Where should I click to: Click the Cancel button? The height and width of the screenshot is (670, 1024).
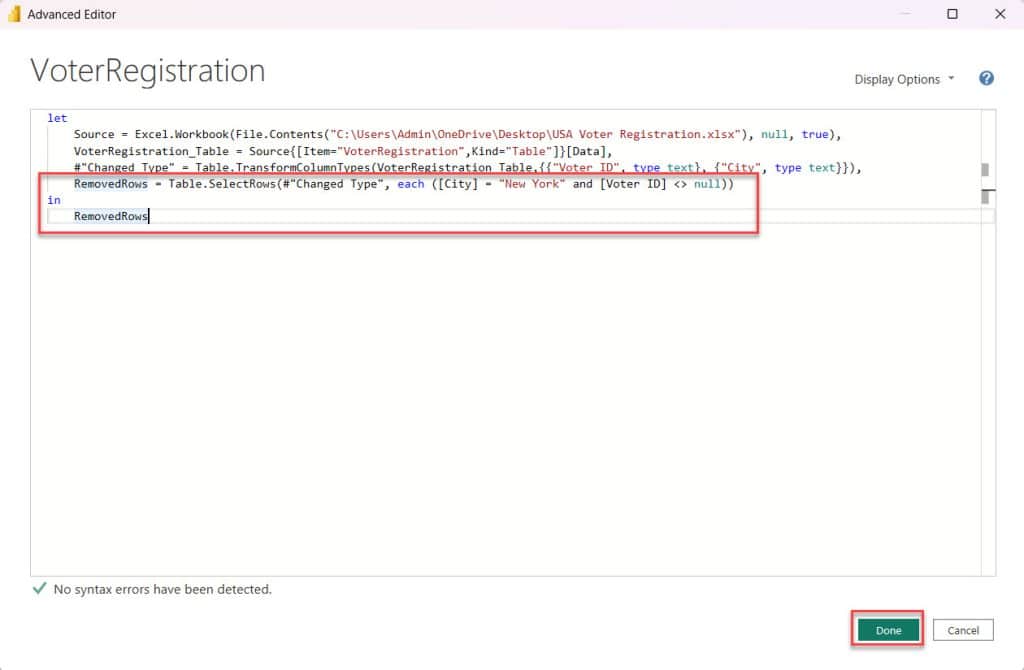(x=963, y=630)
